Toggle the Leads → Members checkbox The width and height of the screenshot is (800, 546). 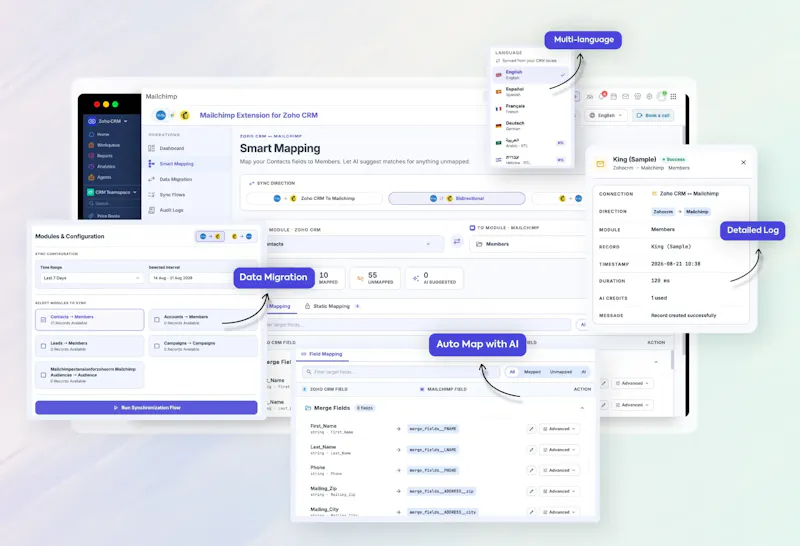pyautogui.click(x=43, y=346)
